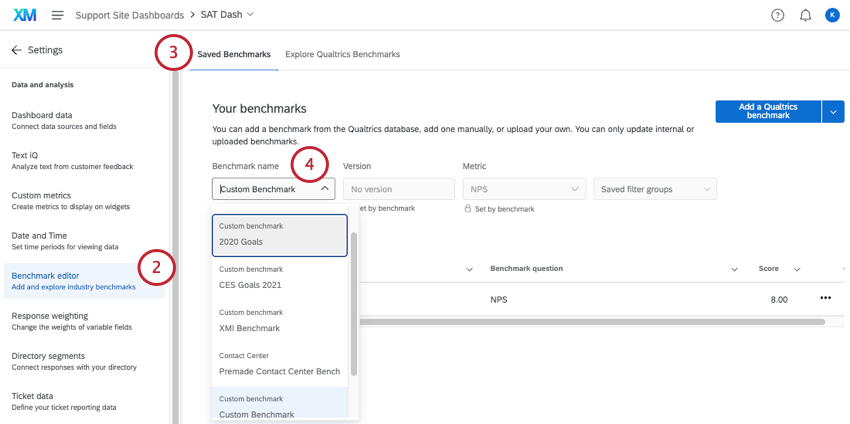Screen dimensions: 850x424
Task: Open the Saved filter groups dropdown
Action: coord(655,189)
